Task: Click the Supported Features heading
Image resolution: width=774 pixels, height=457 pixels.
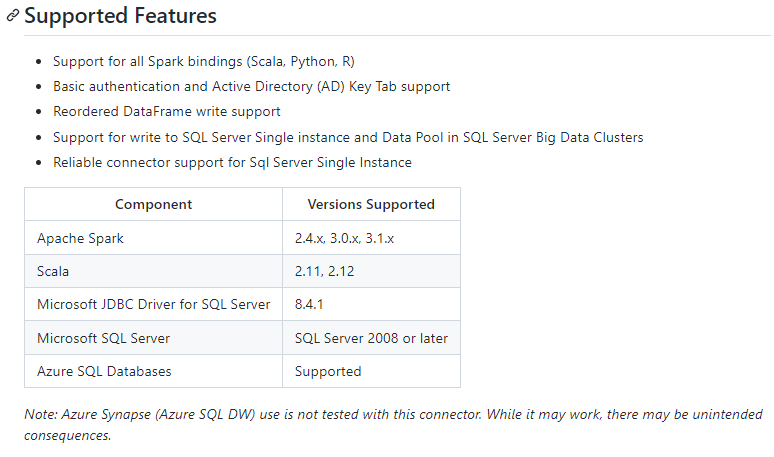Action: [x=120, y=17]
